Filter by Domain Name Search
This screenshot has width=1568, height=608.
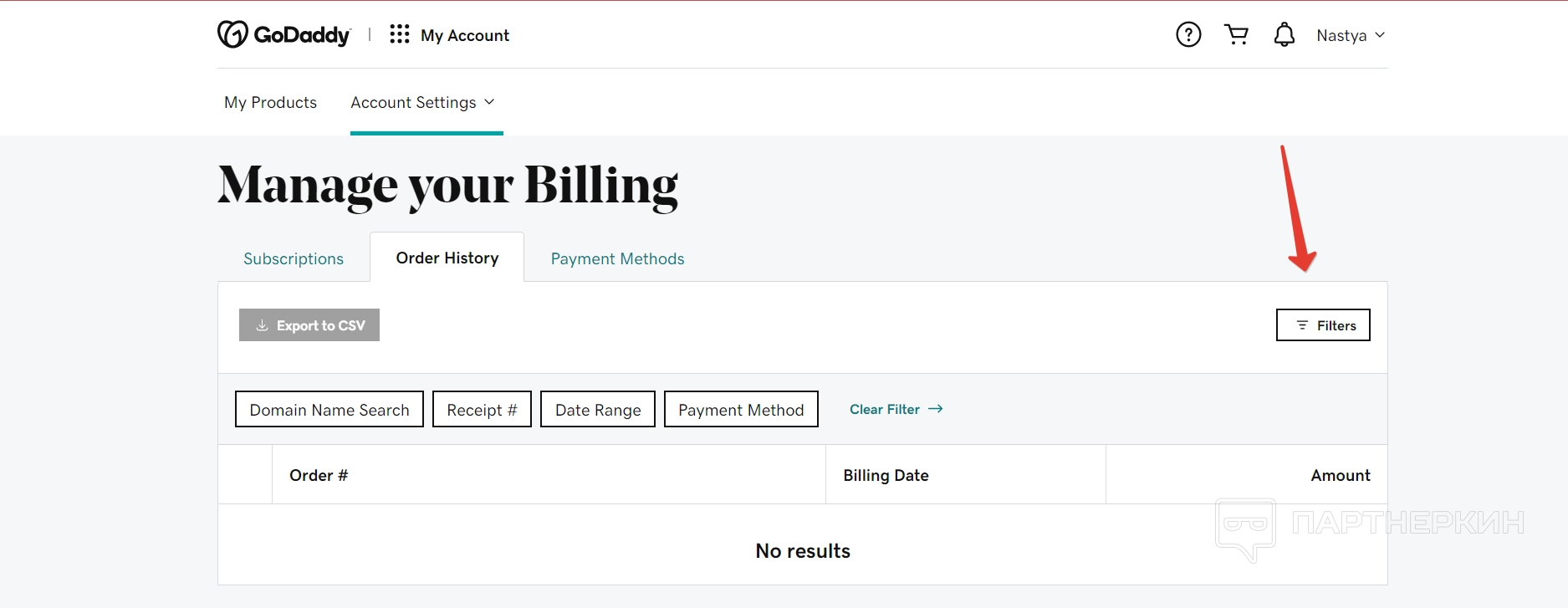point(329,409)
